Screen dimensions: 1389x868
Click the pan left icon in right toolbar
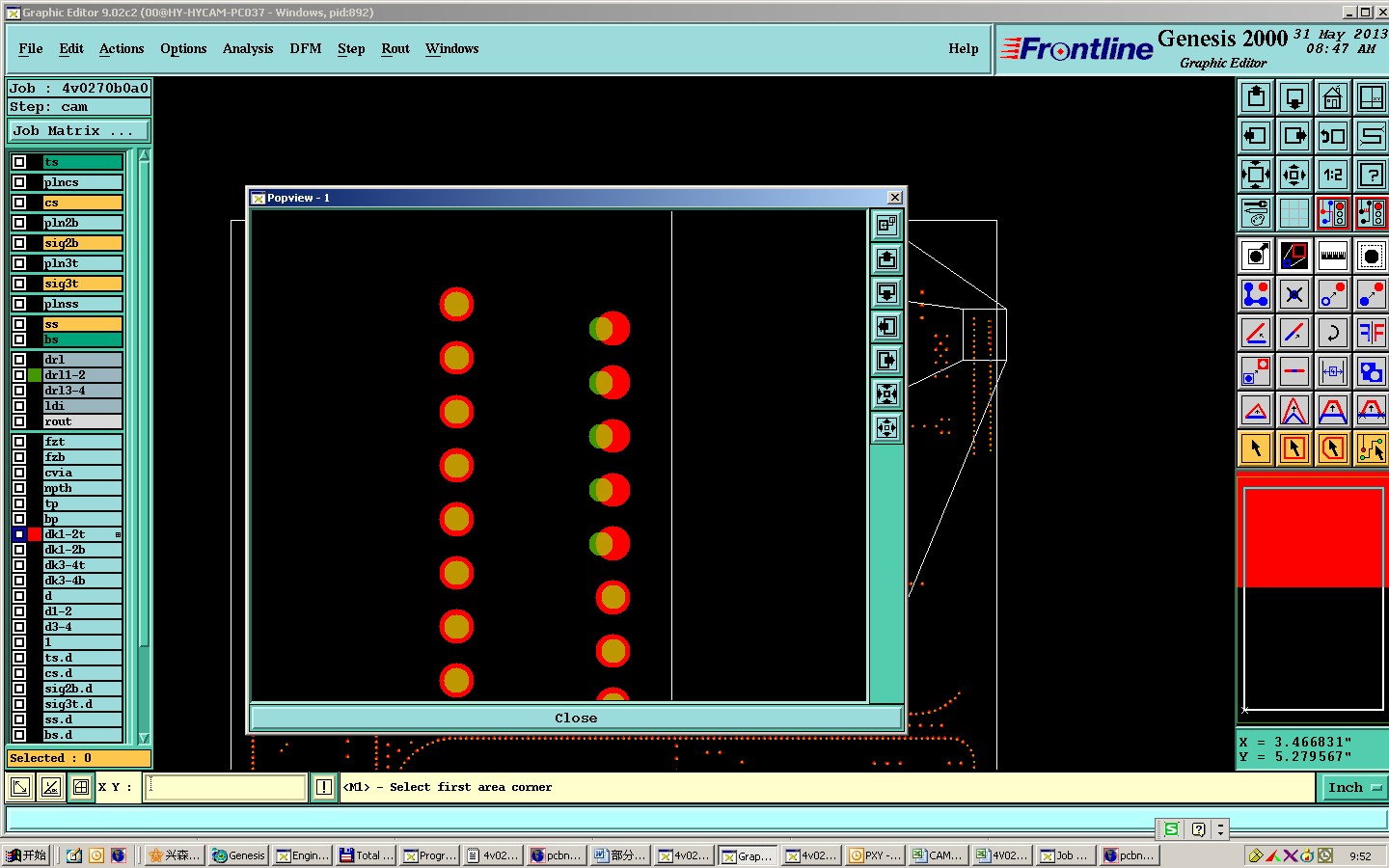[x=1256, y=136]
